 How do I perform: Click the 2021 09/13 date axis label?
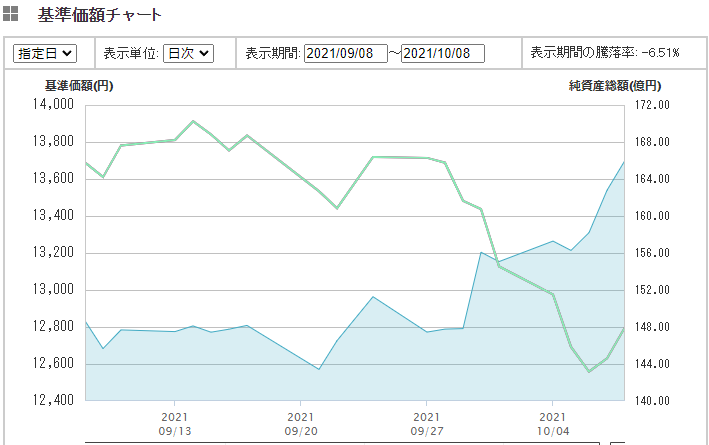point(175,424)
